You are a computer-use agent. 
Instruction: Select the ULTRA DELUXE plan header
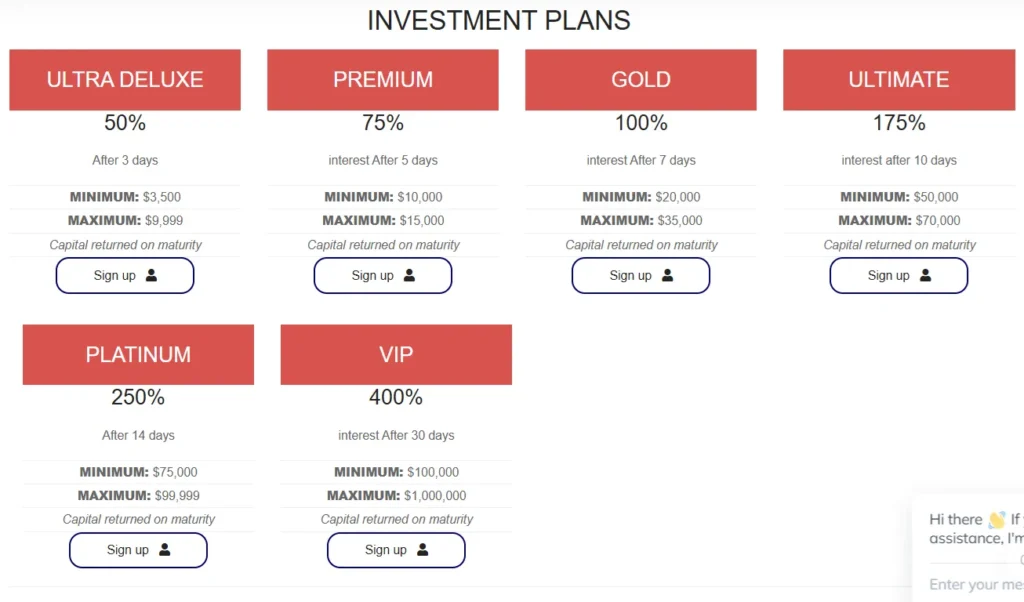click(124, 80)
